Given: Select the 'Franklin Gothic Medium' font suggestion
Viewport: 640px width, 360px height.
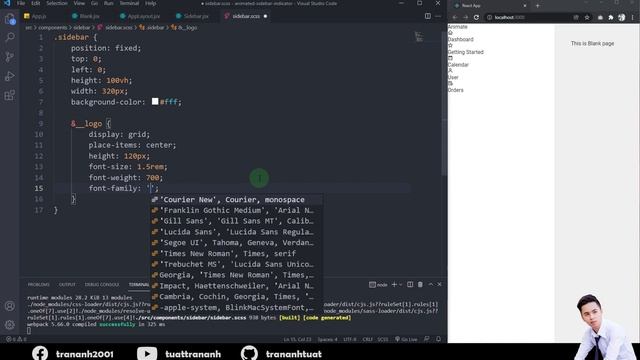Looking at the screenshot, I should coord(236,210).
